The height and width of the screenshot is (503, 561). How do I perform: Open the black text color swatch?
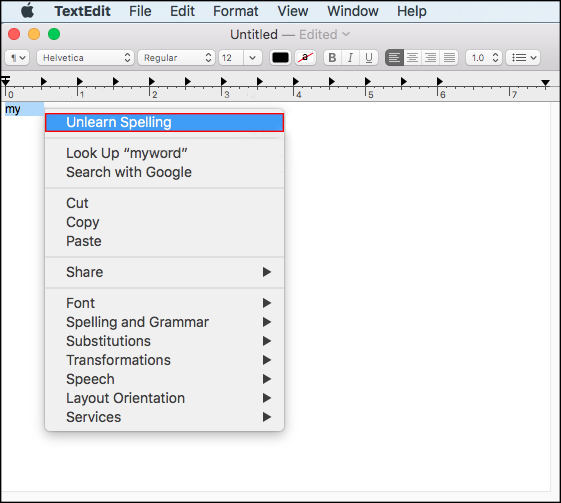(x=280, y=58)
